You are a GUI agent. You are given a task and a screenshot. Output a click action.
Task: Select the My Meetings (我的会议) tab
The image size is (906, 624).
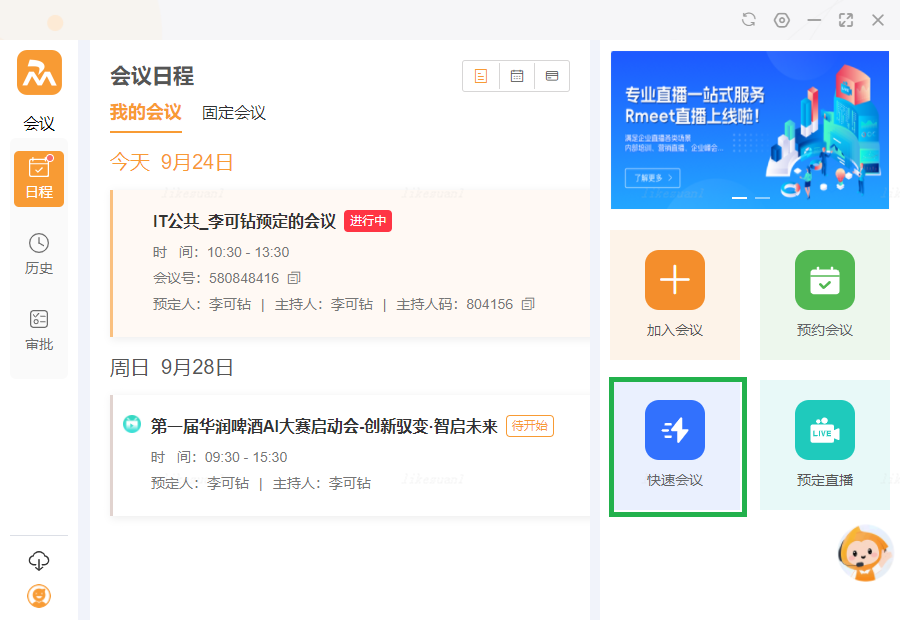[145, 113]
